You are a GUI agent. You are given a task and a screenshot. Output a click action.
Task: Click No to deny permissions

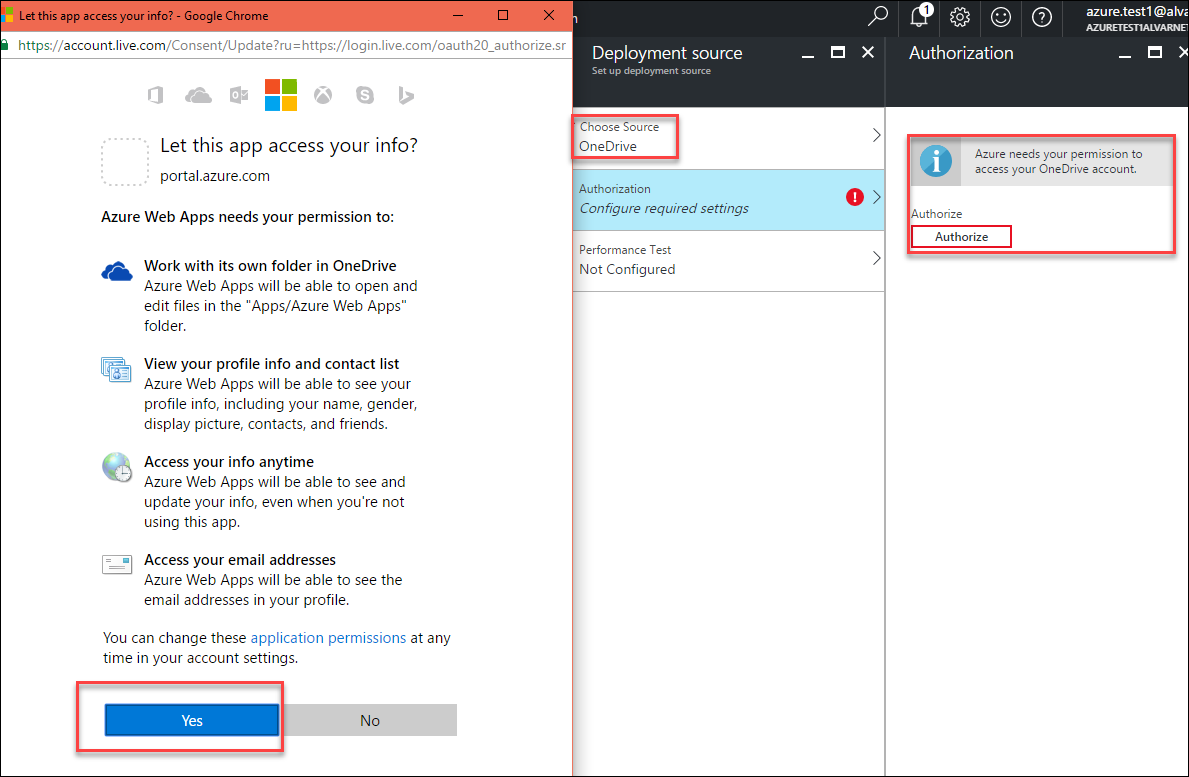click(369, 720)
